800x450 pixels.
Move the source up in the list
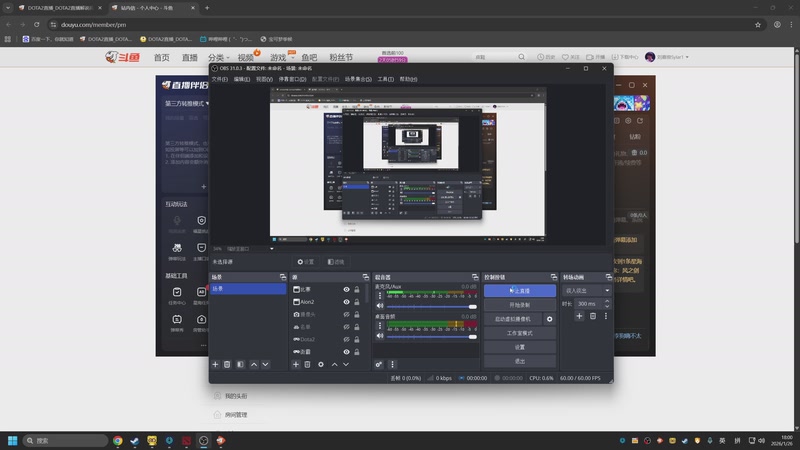334,364
